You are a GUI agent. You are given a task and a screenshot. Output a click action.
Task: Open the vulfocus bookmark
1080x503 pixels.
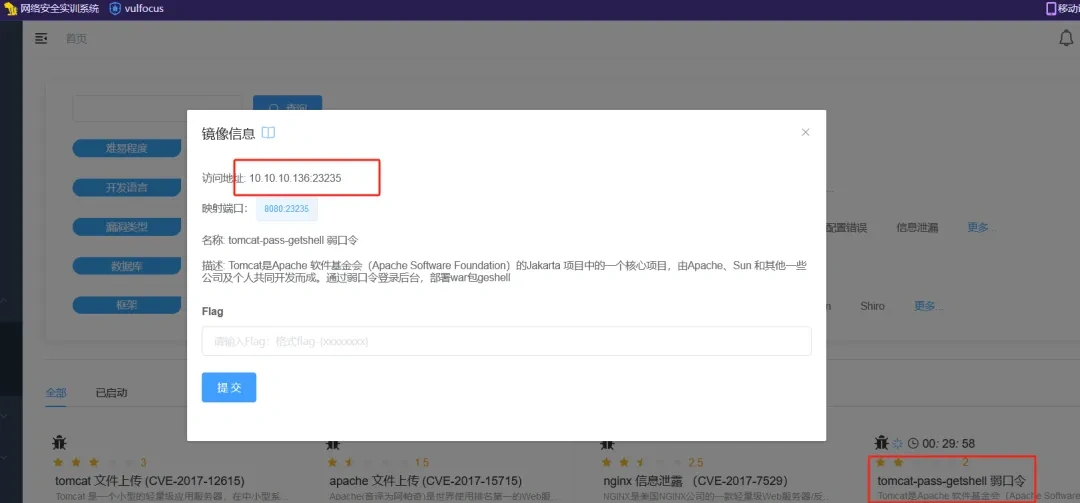pos(136,9)
